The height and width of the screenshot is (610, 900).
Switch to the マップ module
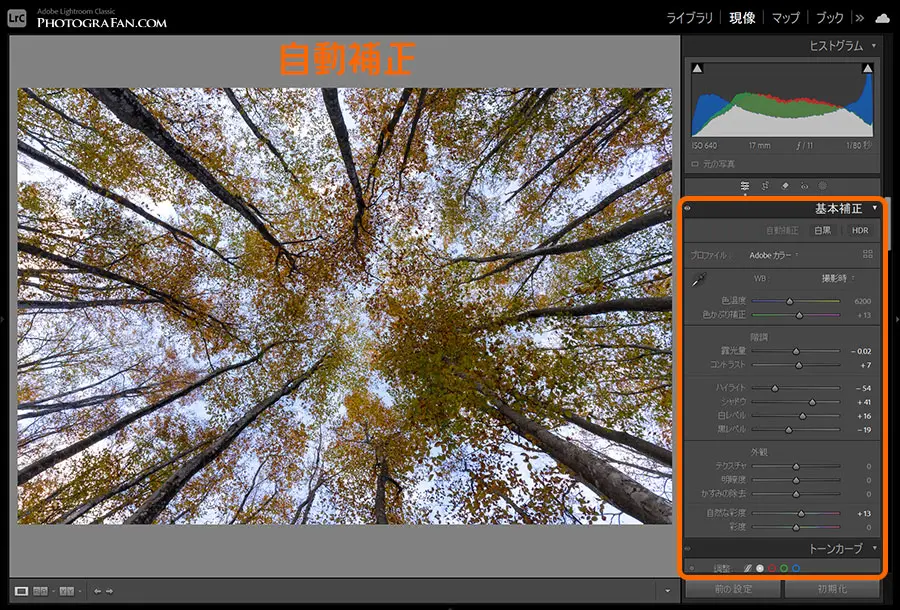coord(785,18)
